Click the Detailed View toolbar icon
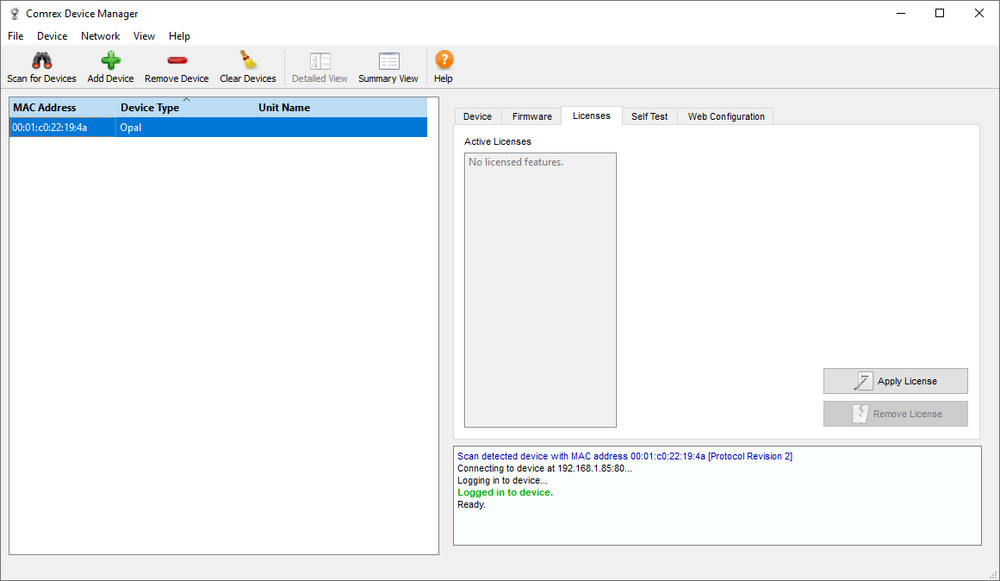Screen dimensions: 1000x581 pos(319,61)
